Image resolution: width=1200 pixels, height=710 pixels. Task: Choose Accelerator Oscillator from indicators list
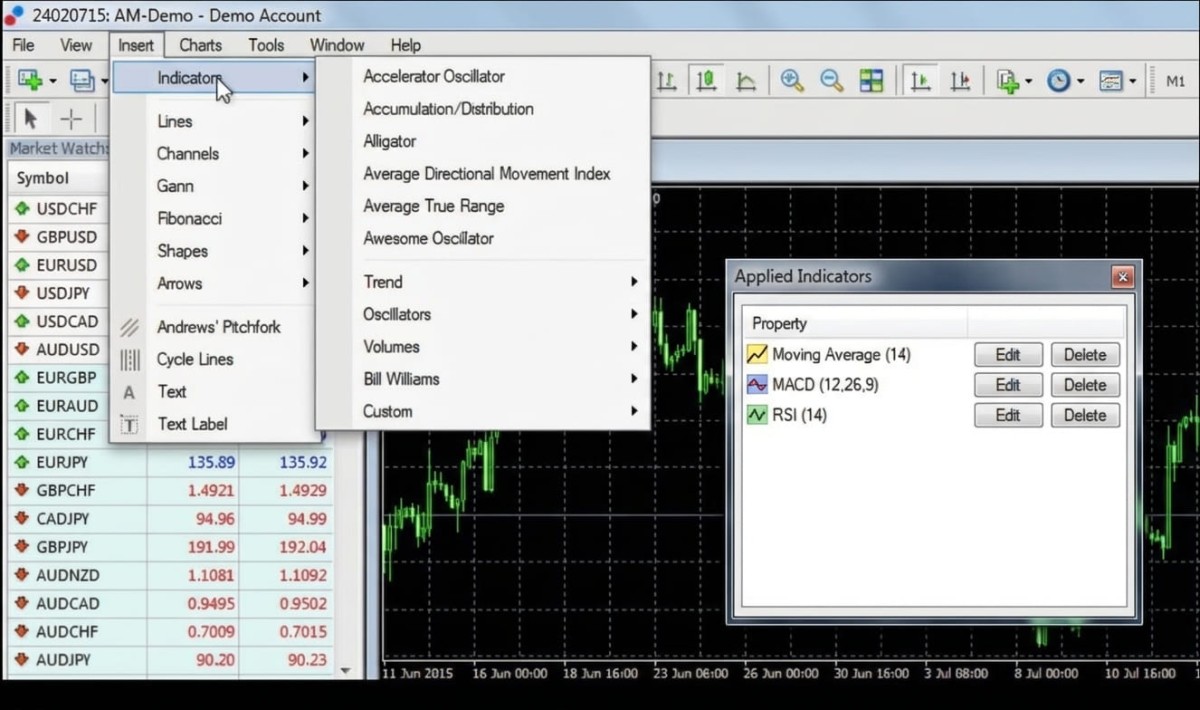[434, 76]
